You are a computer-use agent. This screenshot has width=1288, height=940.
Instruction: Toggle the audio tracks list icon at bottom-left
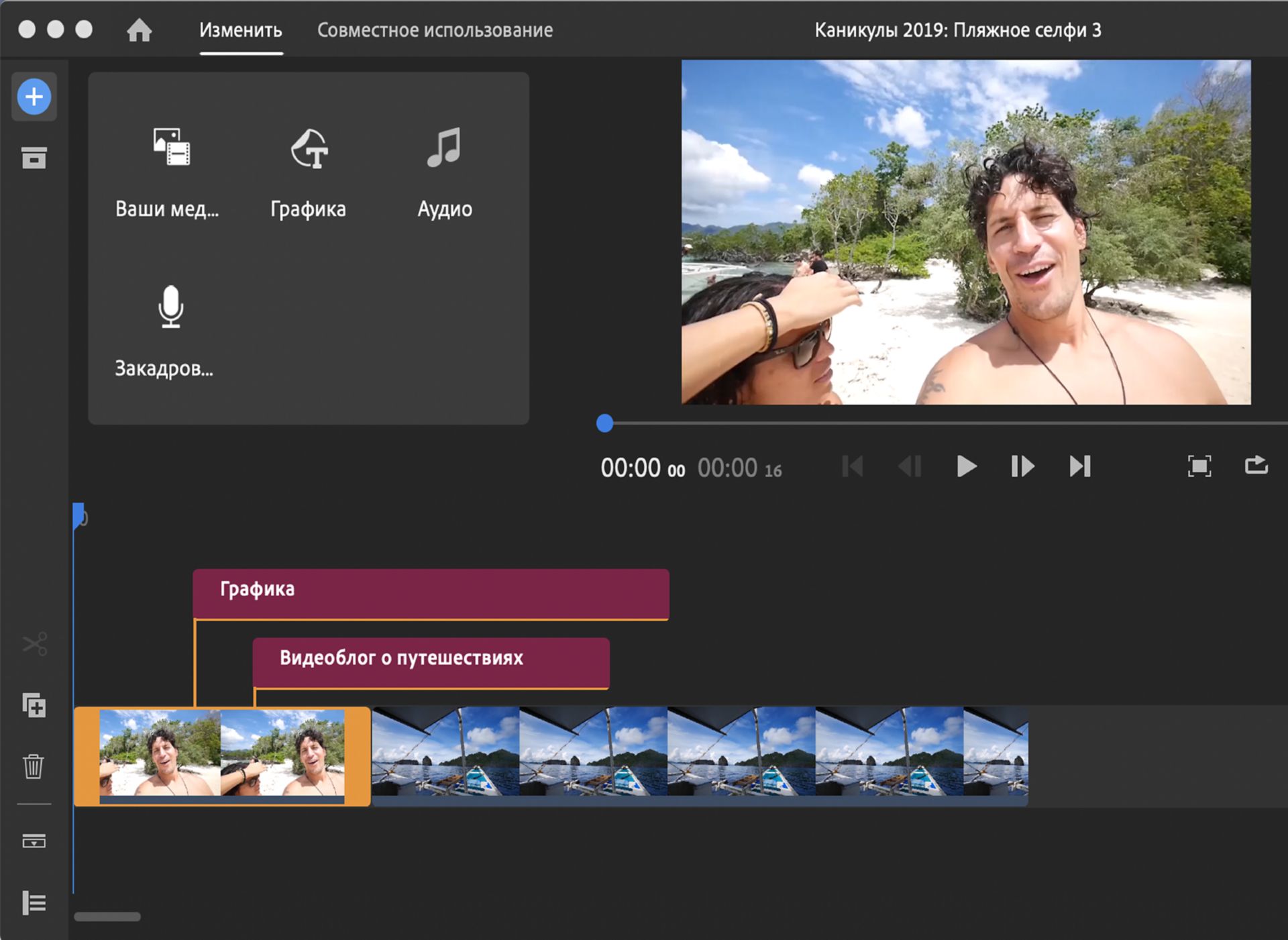[34, 902]
